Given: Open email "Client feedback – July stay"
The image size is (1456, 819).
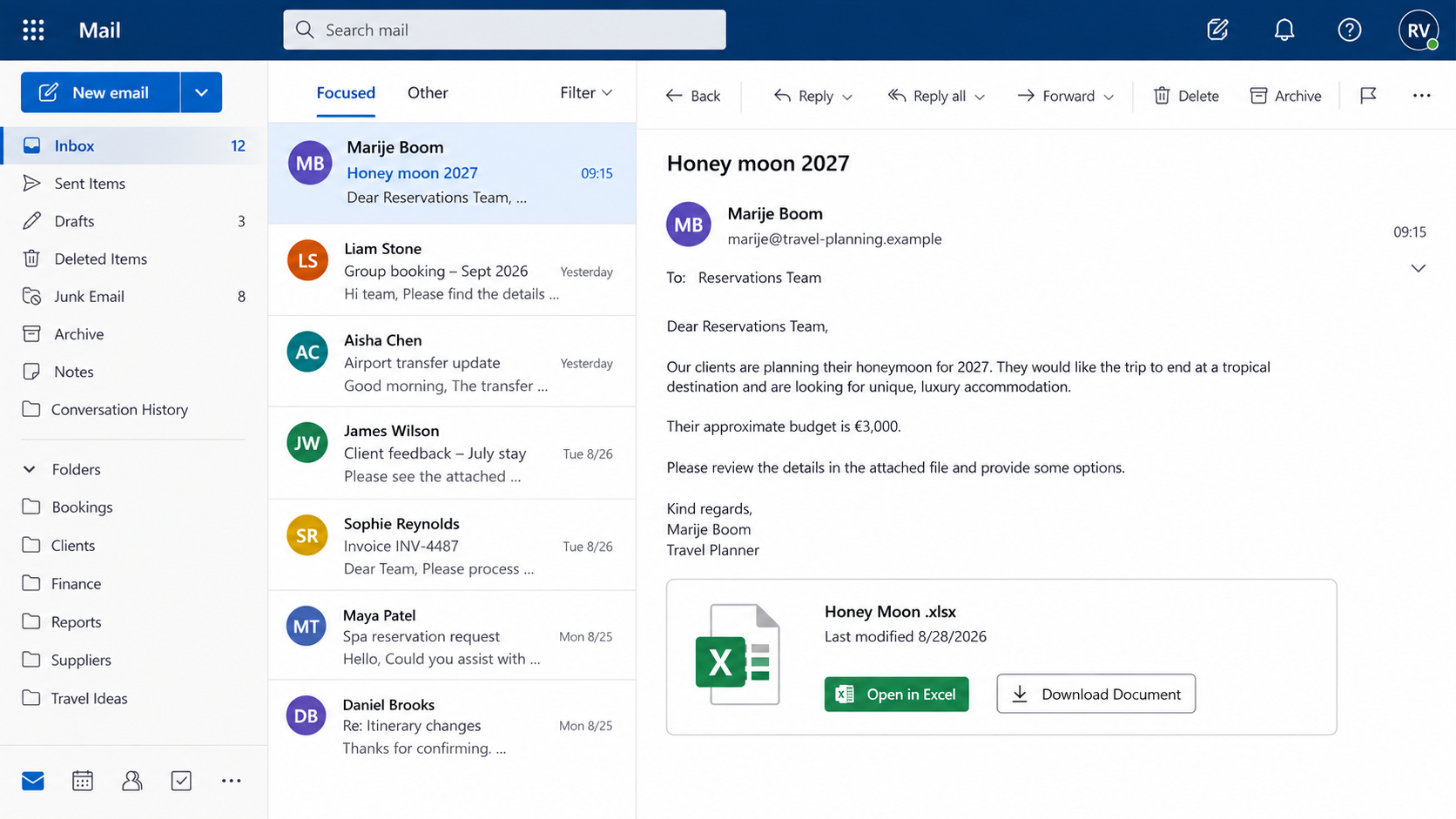Looking at the screenshot, I should (x=452, y=453).
